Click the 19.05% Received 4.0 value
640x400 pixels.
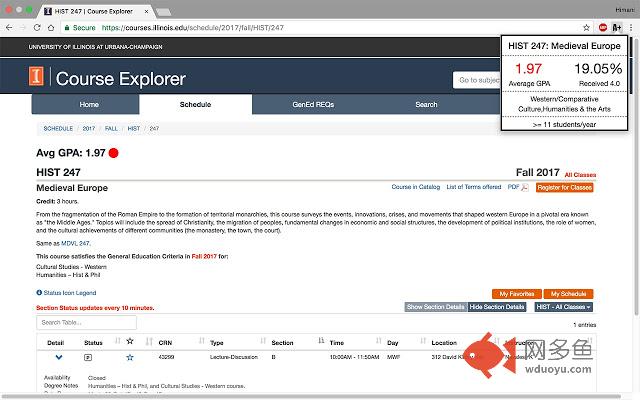pos(598,69)
